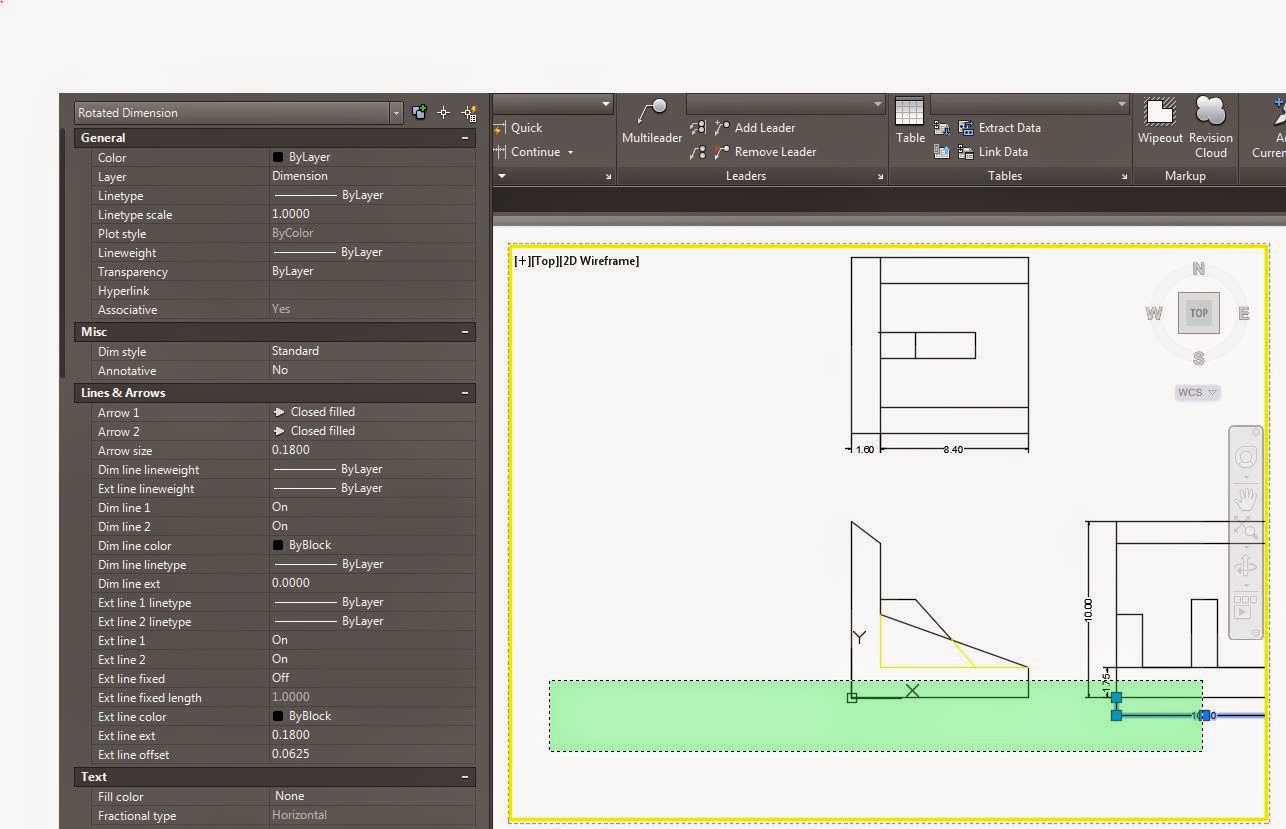1286x829 pixels.
Task: Select the Wipeout tool
Action: 1160,112
